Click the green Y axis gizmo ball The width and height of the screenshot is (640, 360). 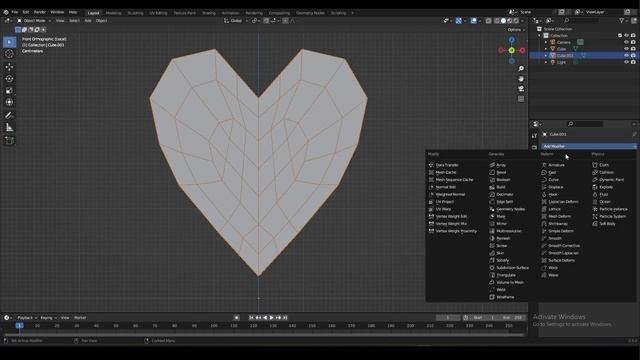click(511, 50)
